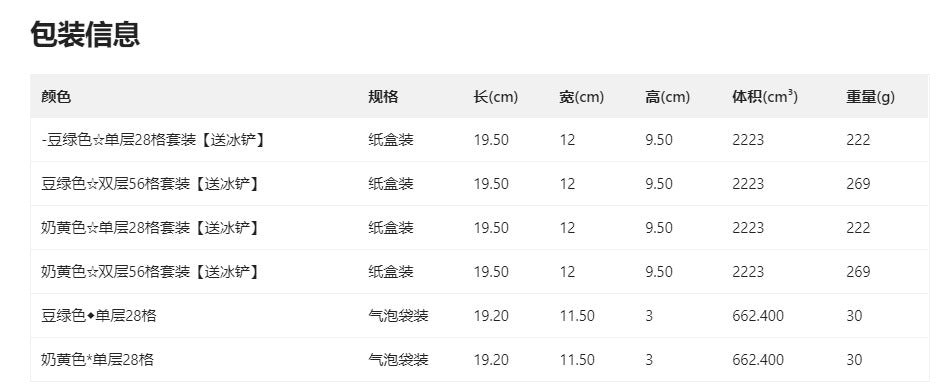This screenshot has width=946, height=390.
Task: Click -豆绿色☆单层28格套装 row name
Action: click(x=153, y=140)
